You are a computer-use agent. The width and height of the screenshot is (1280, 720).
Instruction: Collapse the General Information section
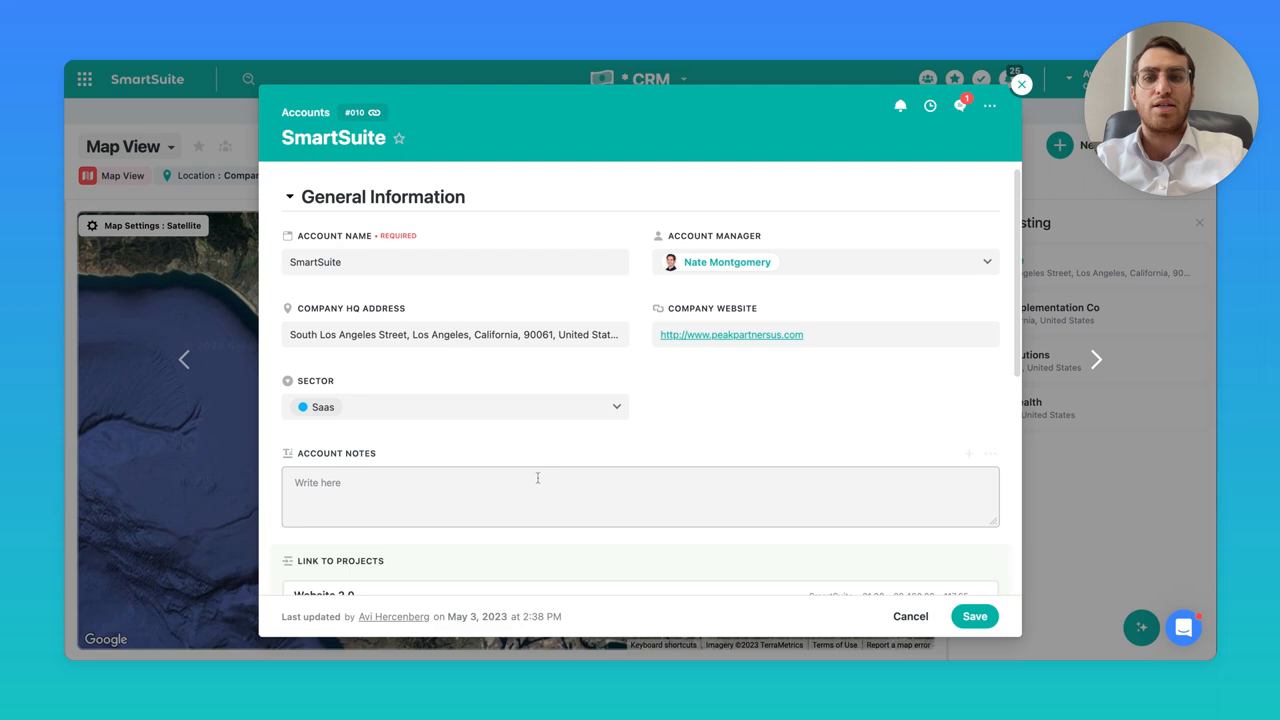pyautogui.click(x=290, y=197)
